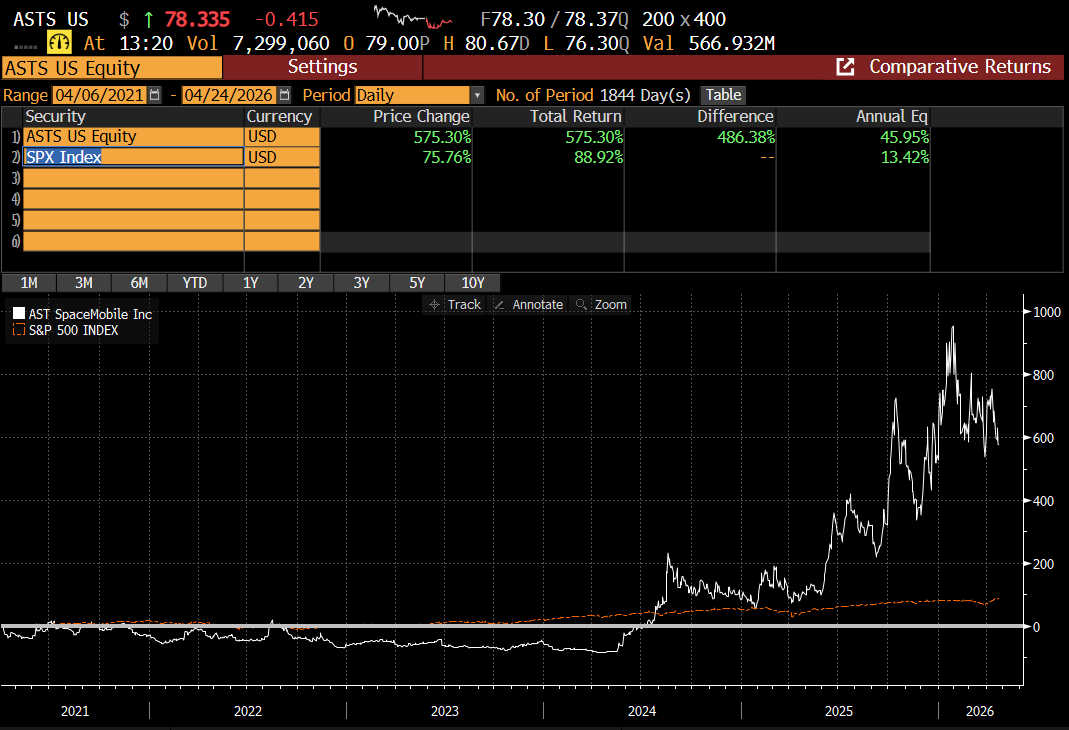Click the Track button label
Viewport: 1069px width, 730px height.
pos(464,305)
